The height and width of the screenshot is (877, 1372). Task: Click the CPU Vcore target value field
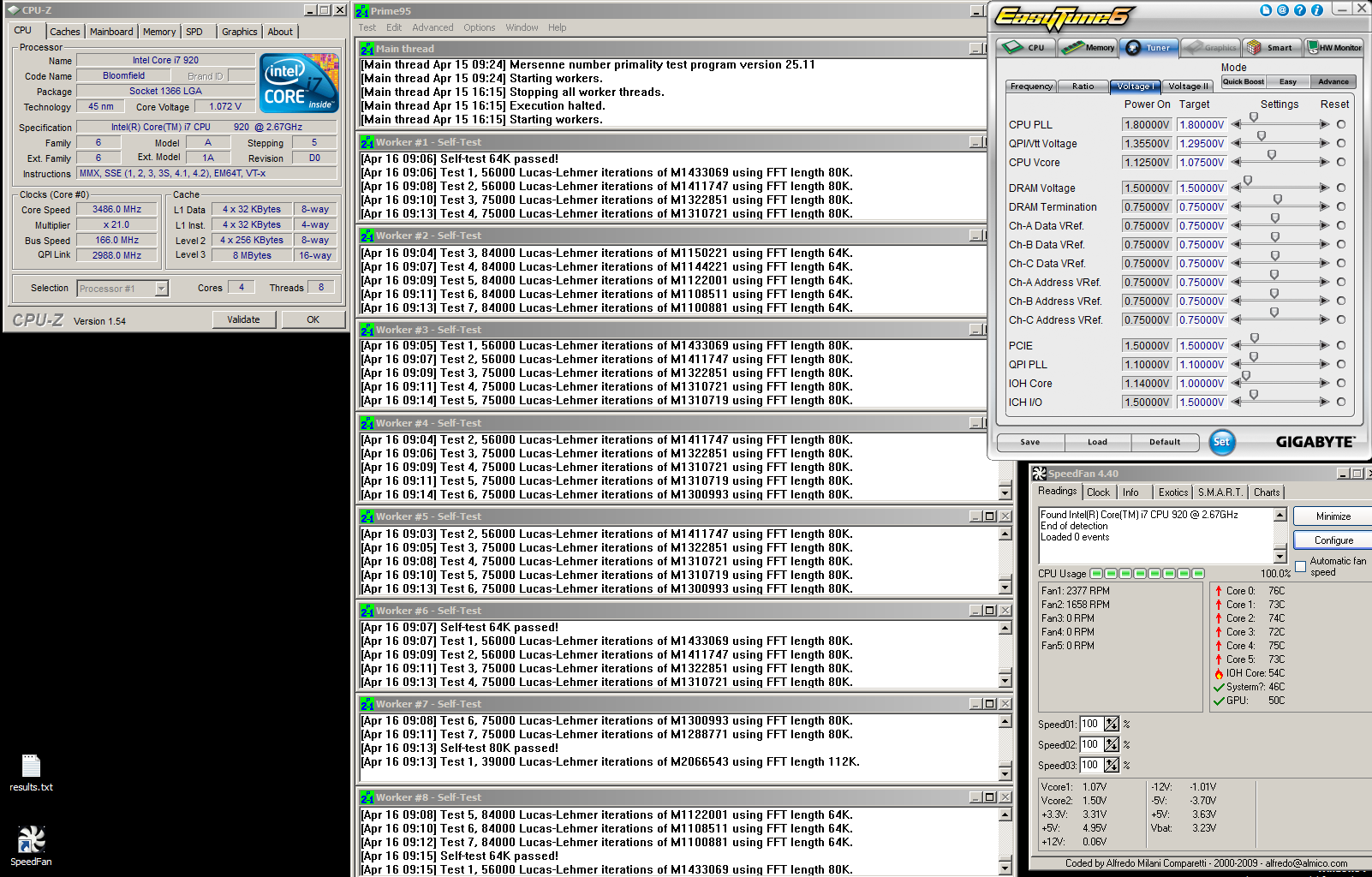(1202, 162)
